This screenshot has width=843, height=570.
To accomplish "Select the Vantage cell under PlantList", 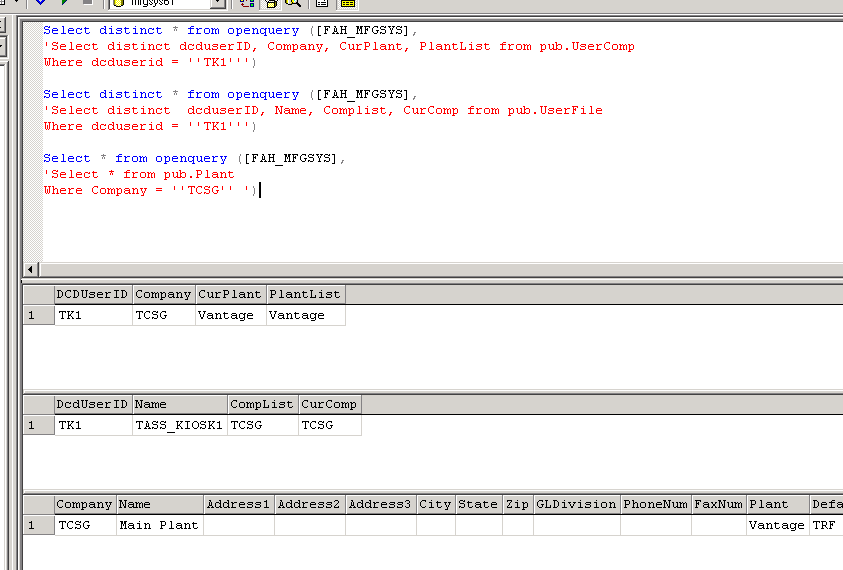I will (x=305, y=315).
